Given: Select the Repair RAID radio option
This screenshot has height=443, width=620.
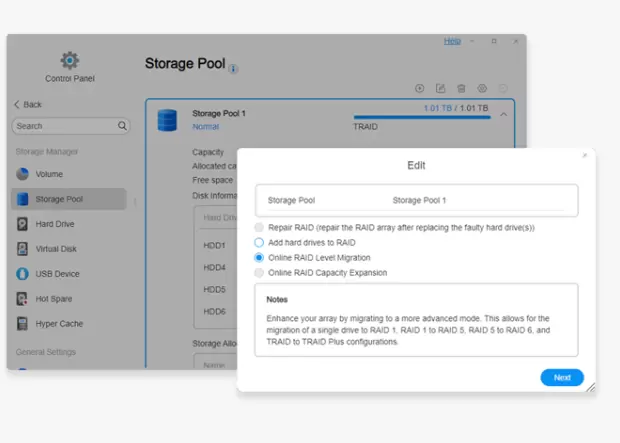Looking at the screenshot, I should [260, 227].
